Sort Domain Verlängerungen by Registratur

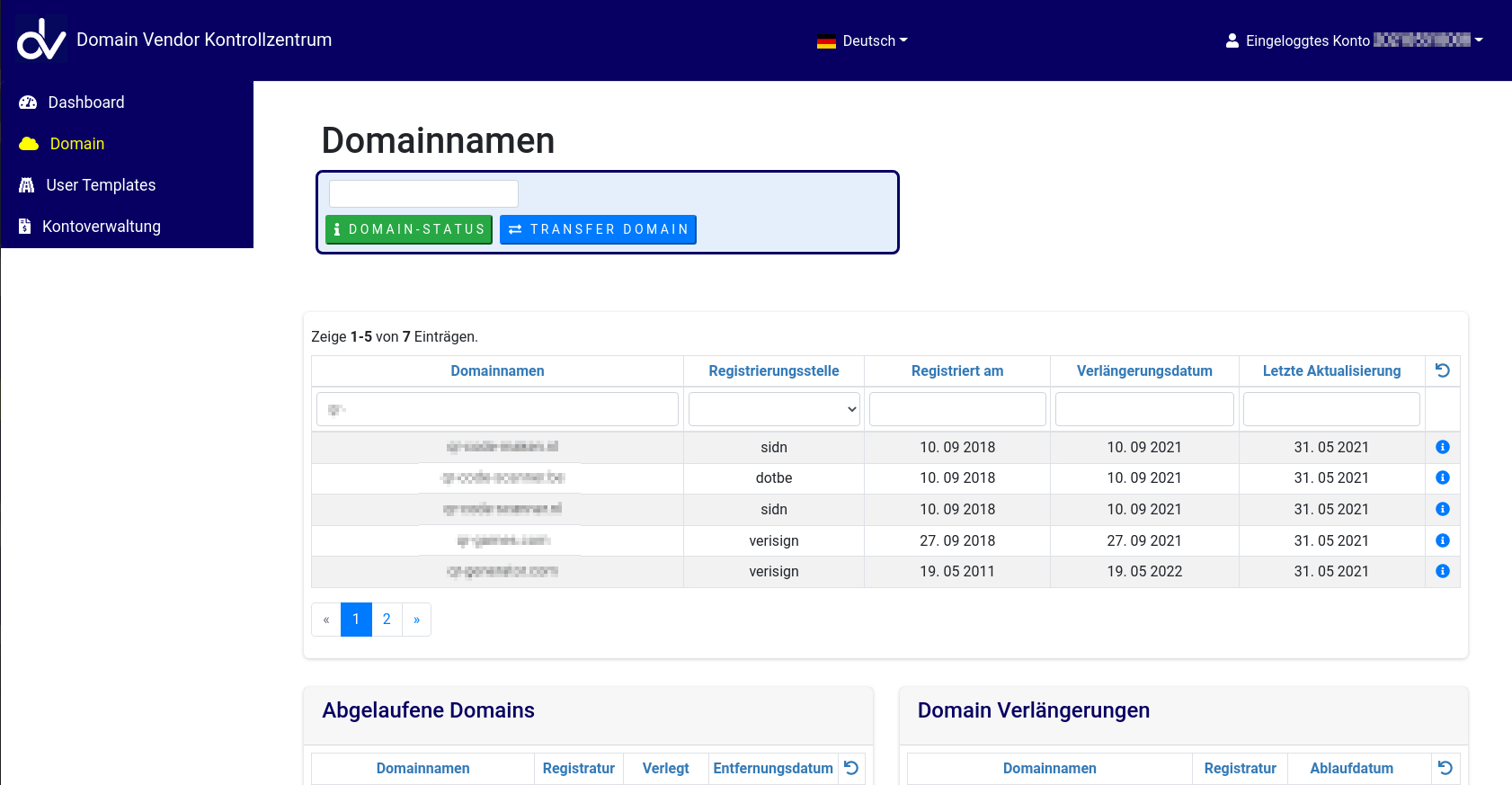click(x=1241, y=769)
